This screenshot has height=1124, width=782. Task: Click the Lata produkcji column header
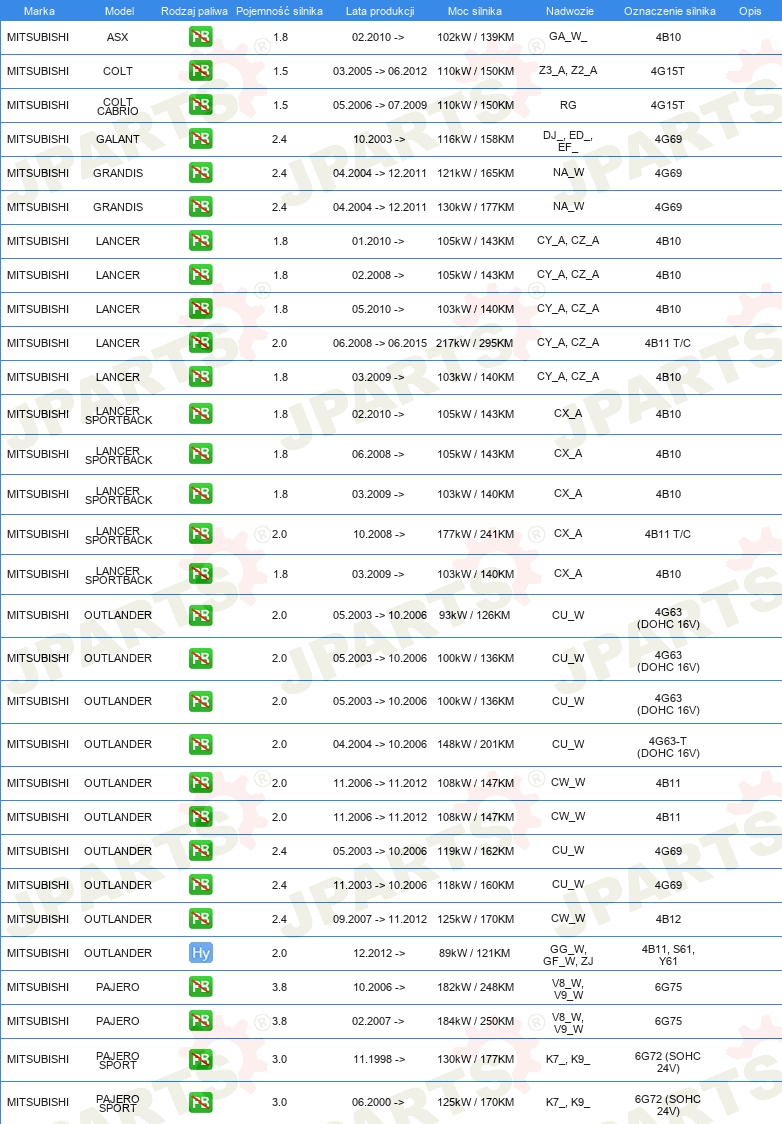380,11
